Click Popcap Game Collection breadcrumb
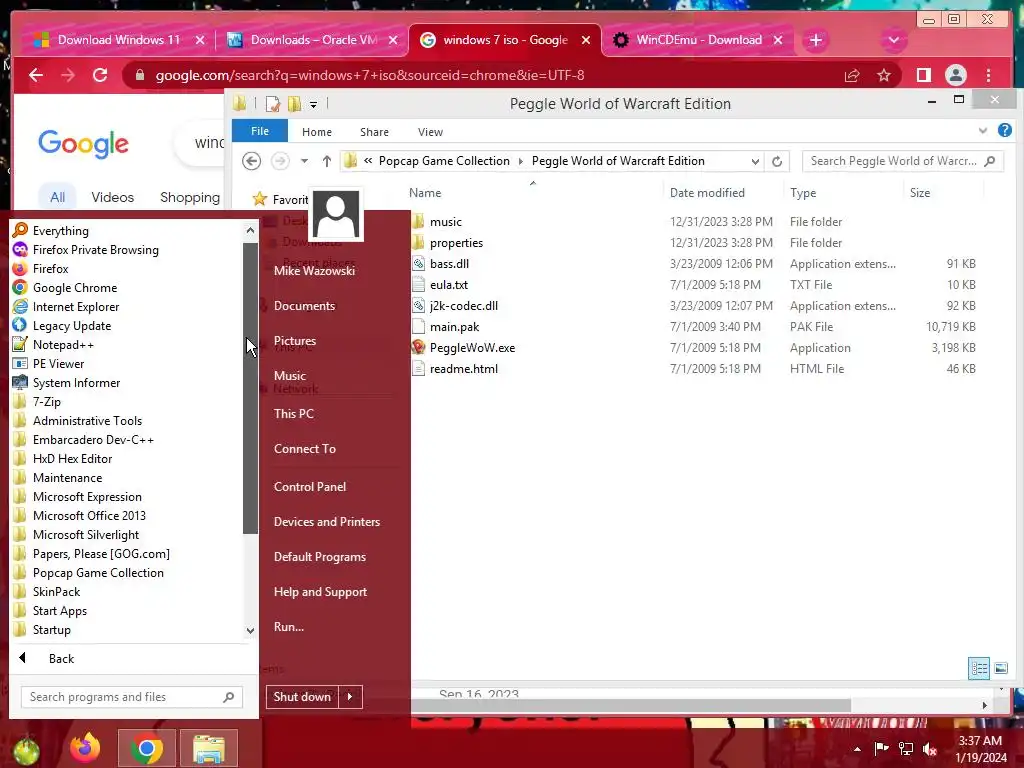 444,161
